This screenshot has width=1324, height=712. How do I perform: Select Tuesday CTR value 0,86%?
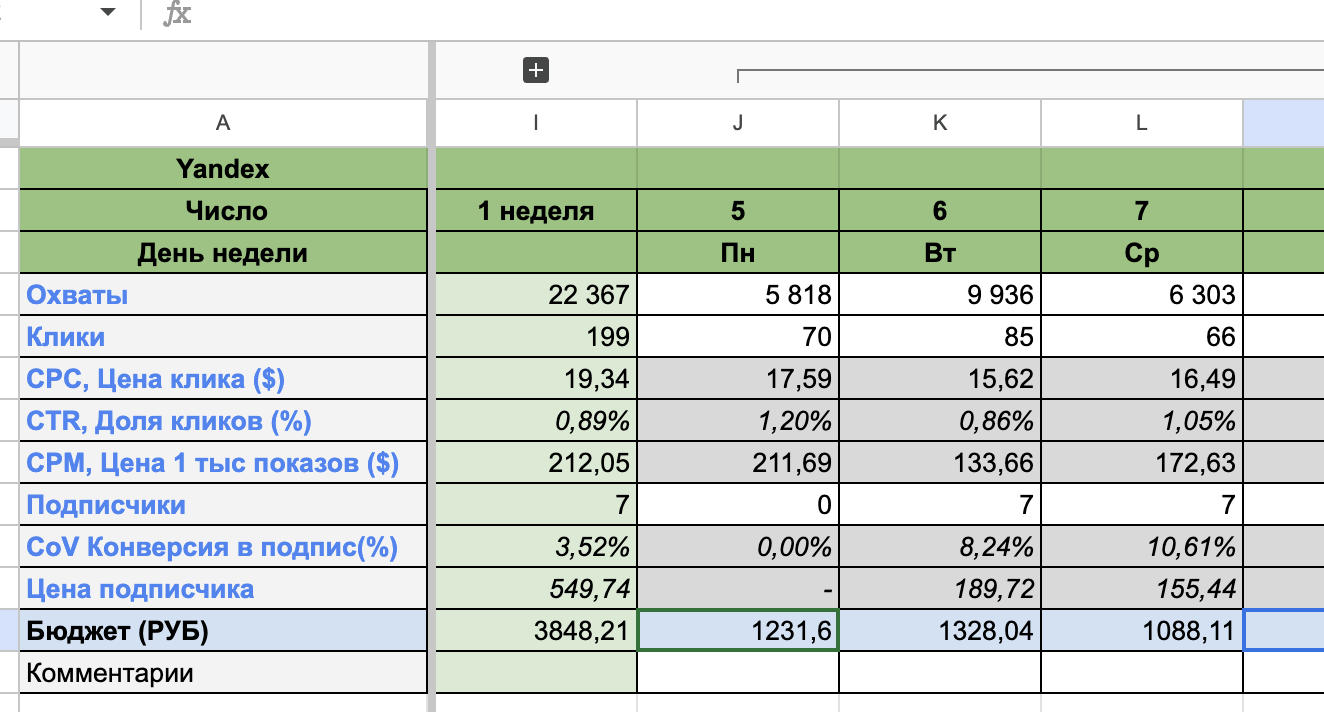pyautogui.click(x=940, y=421)
